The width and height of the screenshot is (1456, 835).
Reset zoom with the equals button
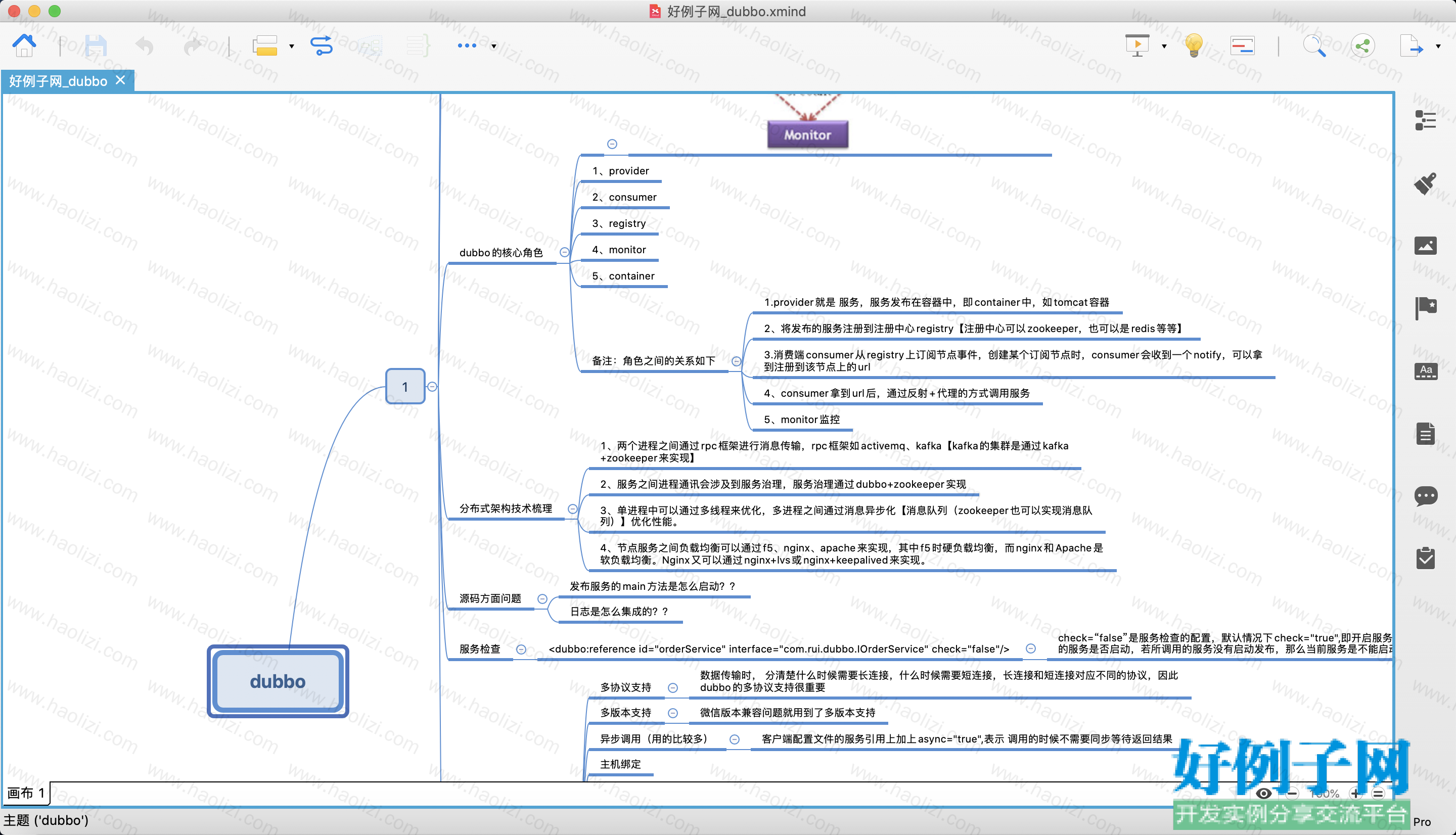click(x=1379, y=794)
